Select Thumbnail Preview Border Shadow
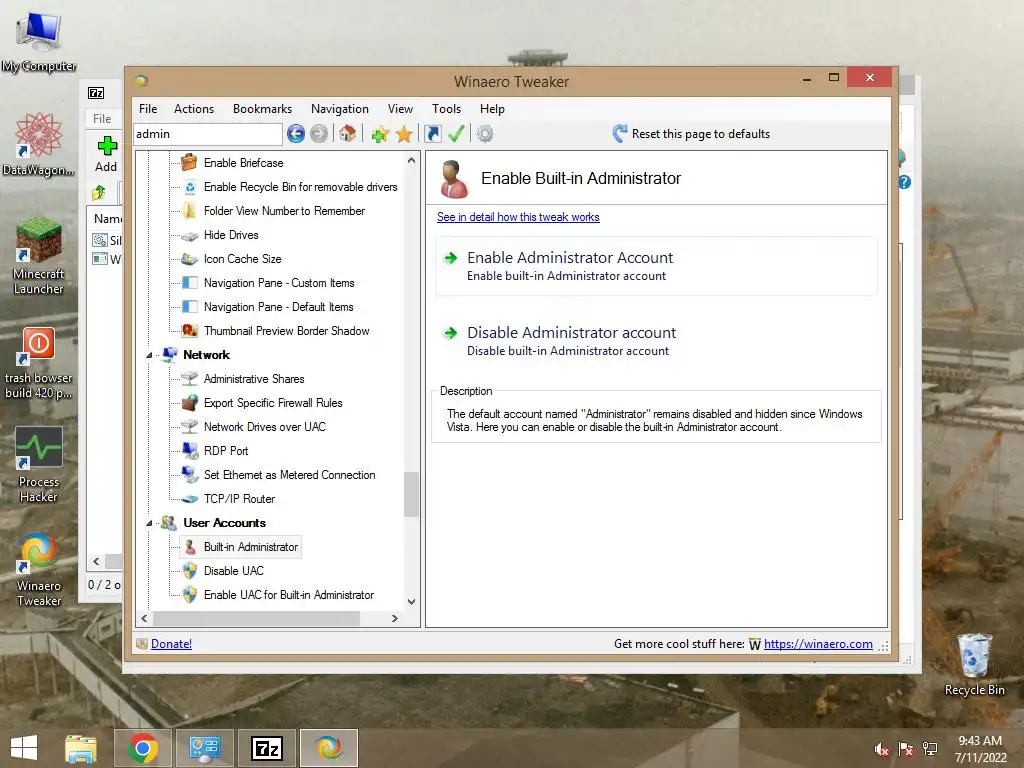This screenshot has width=1024, height=768. coord(287,331)
